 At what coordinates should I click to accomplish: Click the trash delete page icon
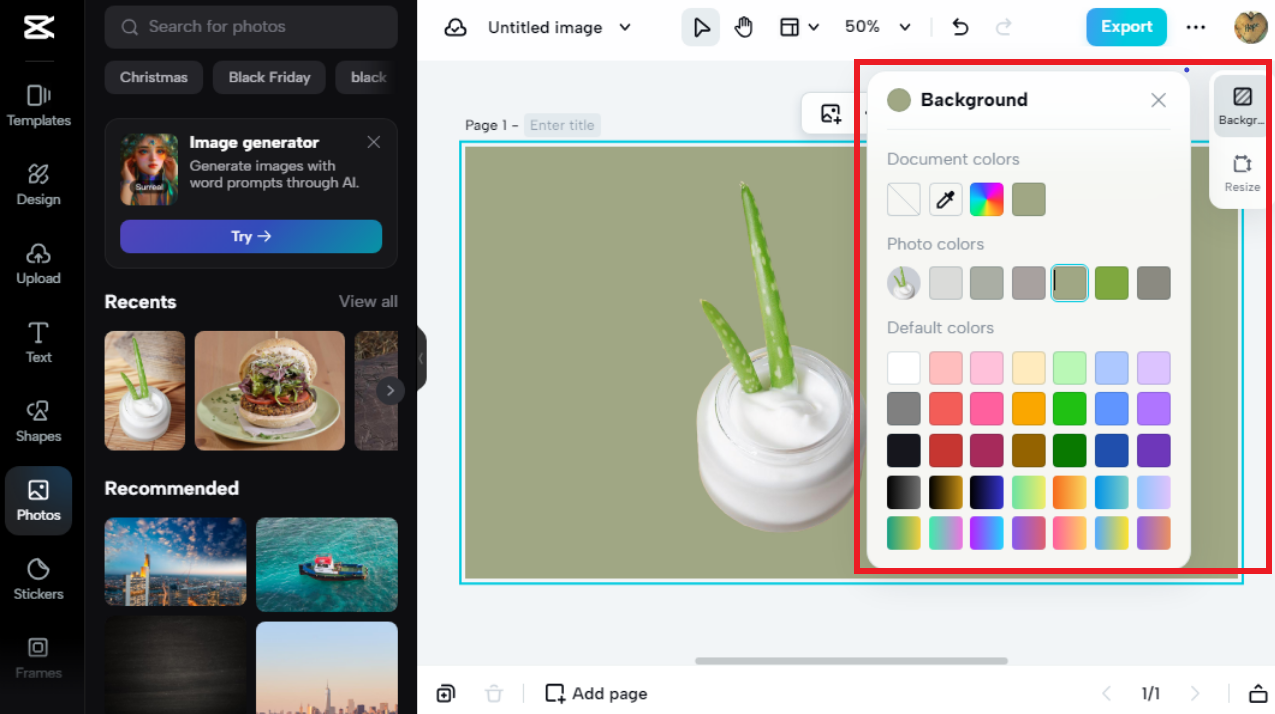(494, 693)
